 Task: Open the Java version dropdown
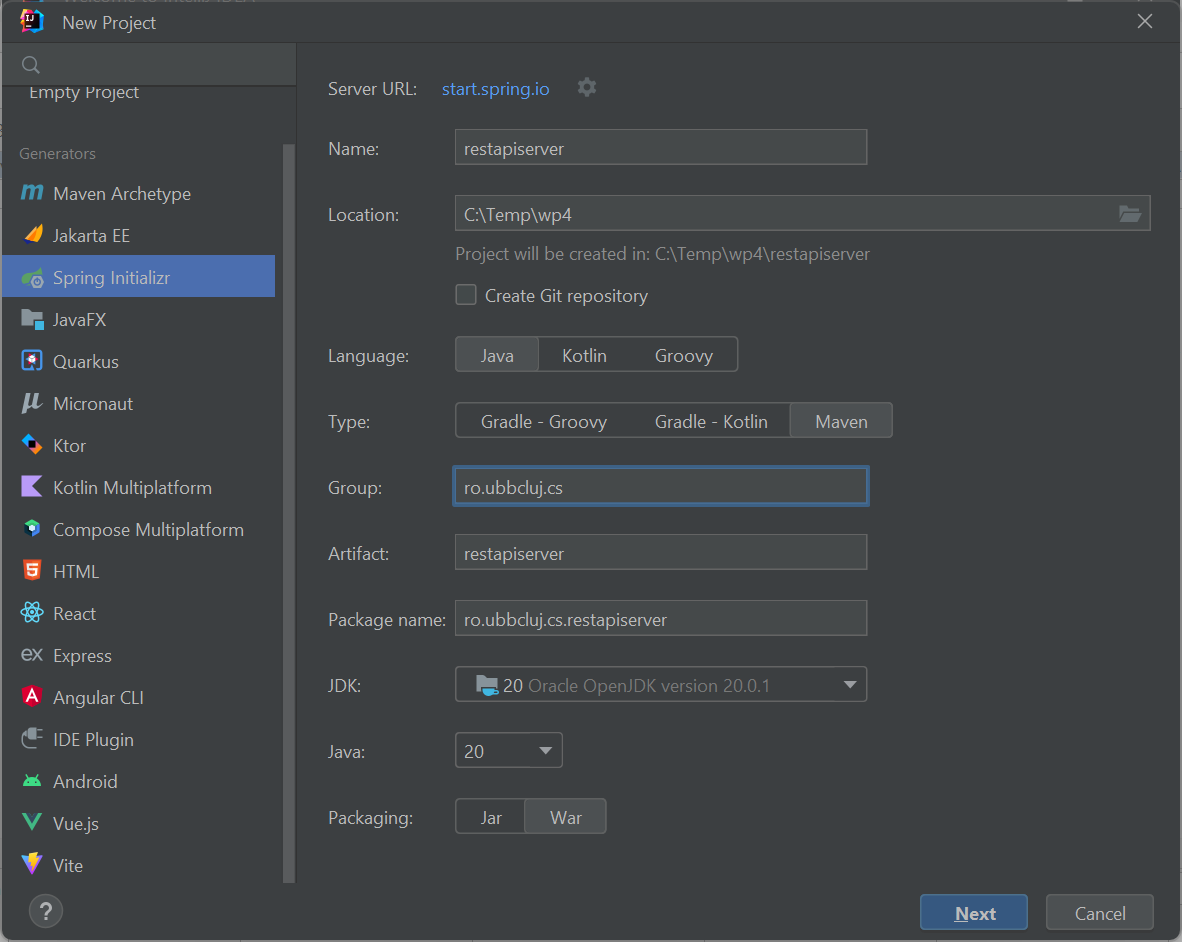pyautogui.click(x=509, y=751)
